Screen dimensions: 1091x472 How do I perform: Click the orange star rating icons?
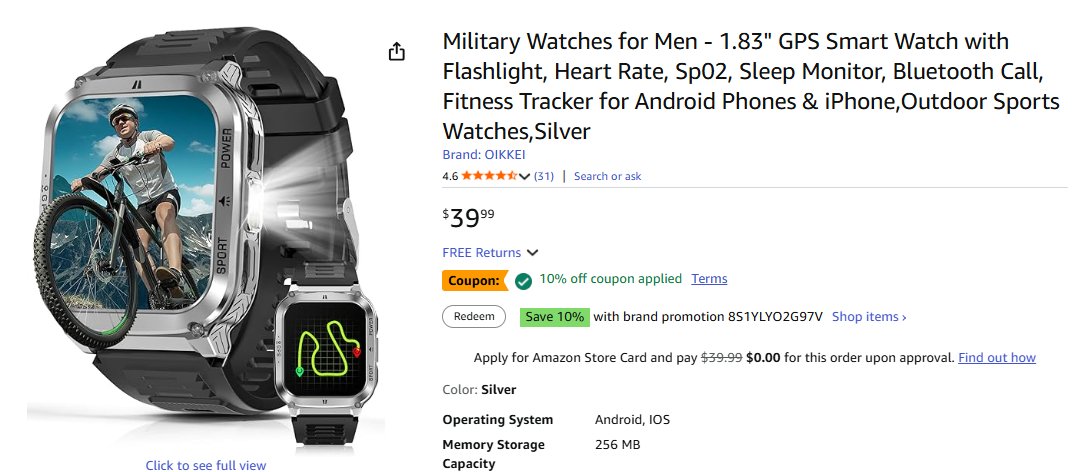click(x=489, y=176)
